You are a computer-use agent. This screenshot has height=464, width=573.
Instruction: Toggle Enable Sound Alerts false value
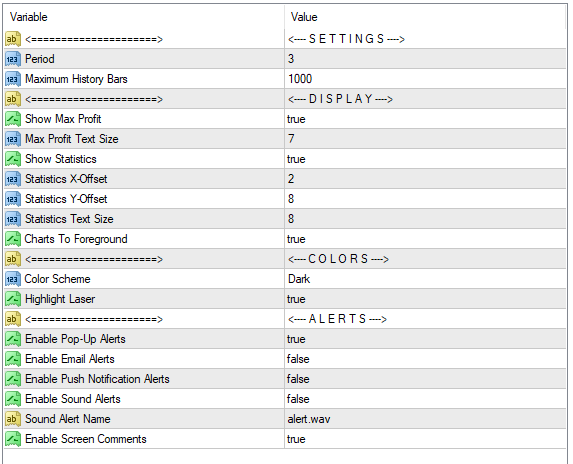click(425, 399)
